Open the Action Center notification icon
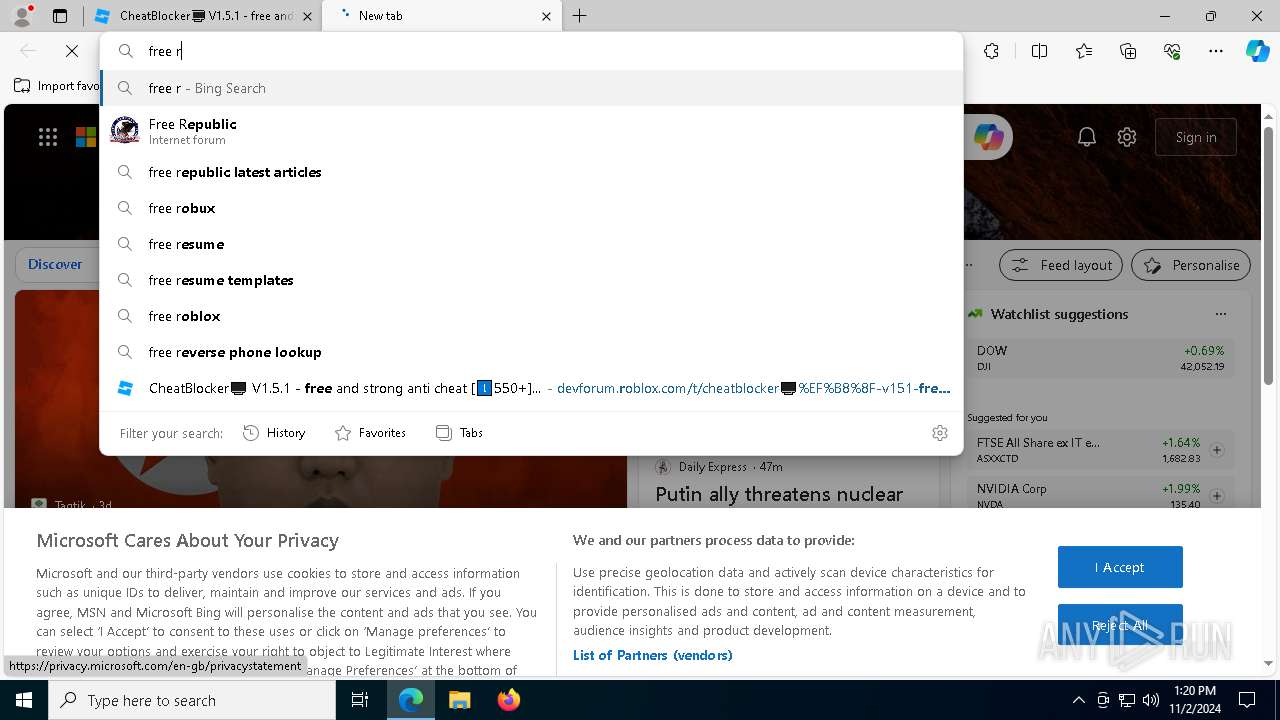This screenshot has width=1280, height=720. tap(1247, 700)
